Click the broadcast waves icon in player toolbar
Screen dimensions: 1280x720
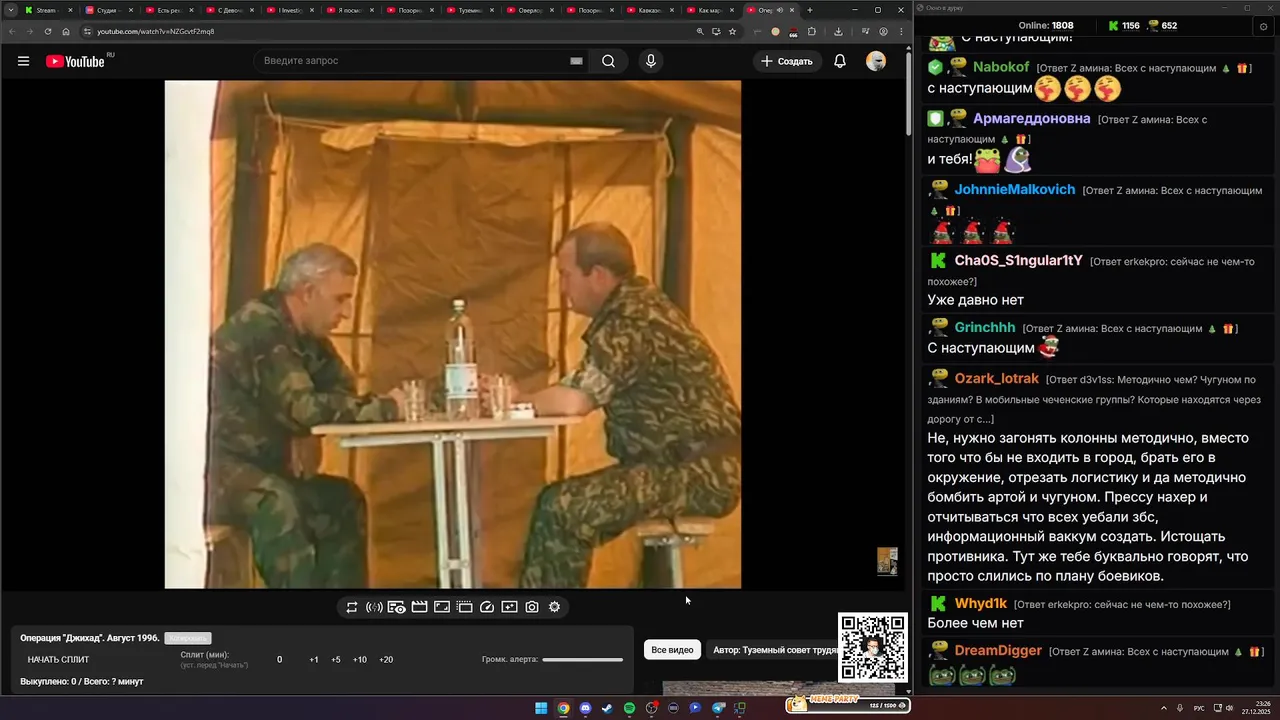point(374,607)
